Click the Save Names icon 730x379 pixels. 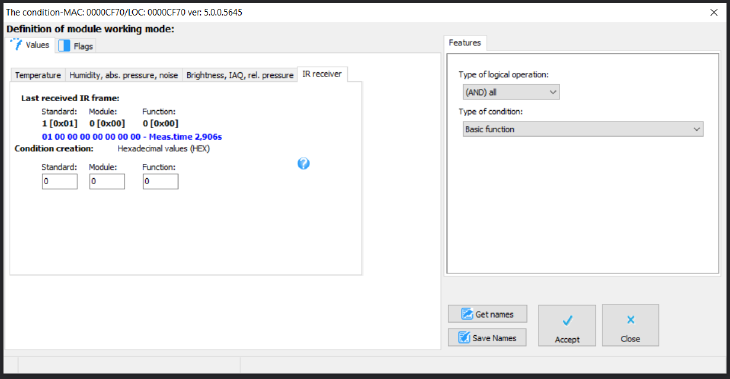[464, 338]
